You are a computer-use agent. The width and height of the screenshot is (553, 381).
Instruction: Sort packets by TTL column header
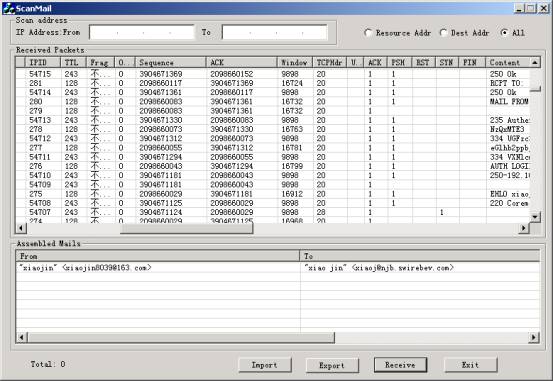74,62
